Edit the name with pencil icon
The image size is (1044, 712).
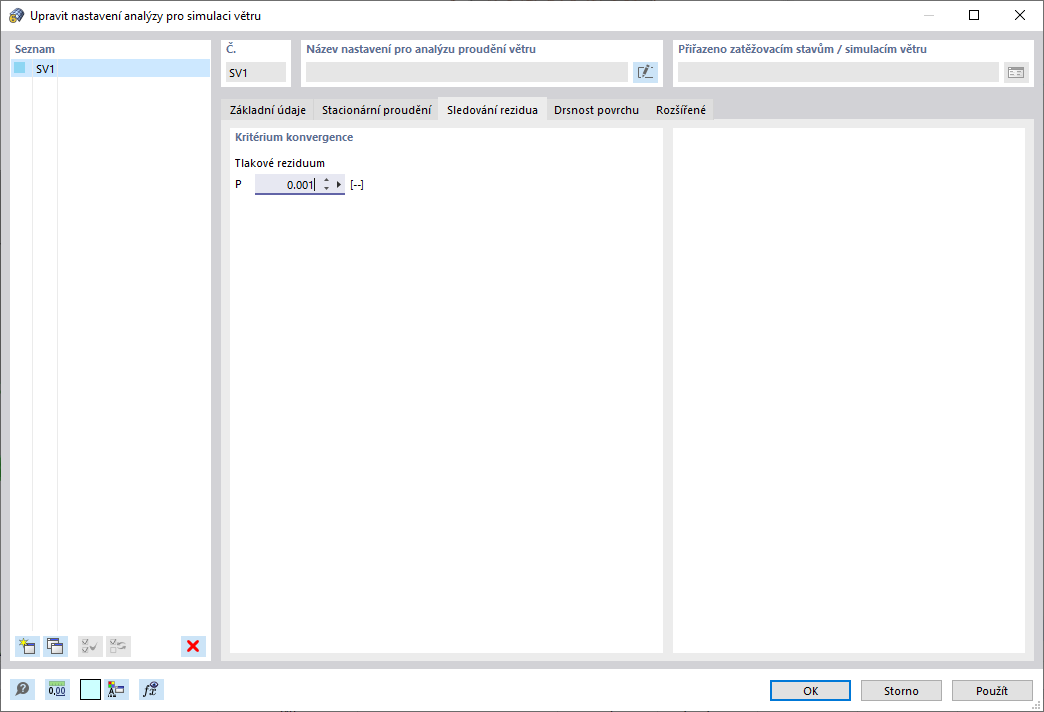pos(645,72)
